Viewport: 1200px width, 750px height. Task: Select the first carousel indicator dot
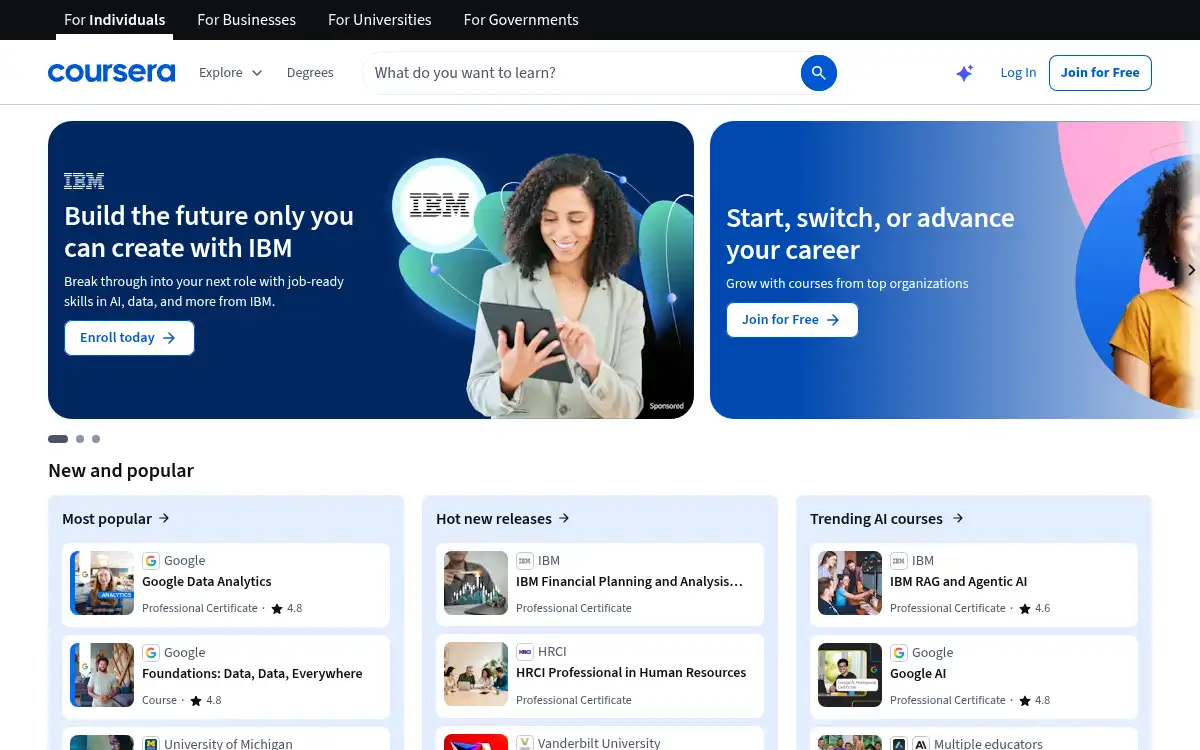58,439
